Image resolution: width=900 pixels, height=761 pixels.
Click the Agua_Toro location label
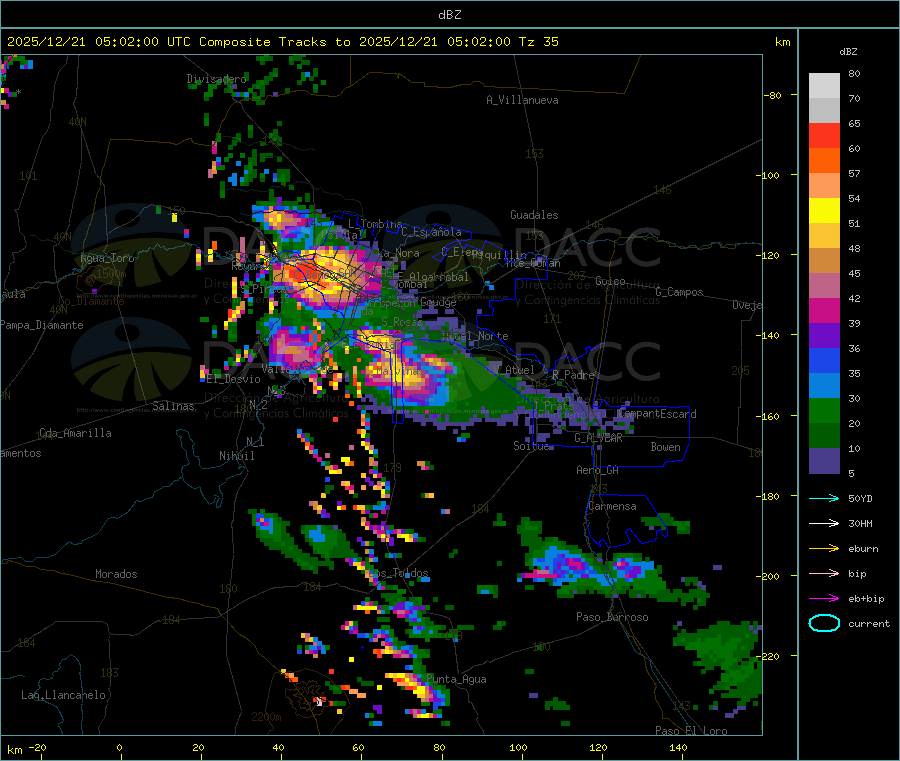107,258
